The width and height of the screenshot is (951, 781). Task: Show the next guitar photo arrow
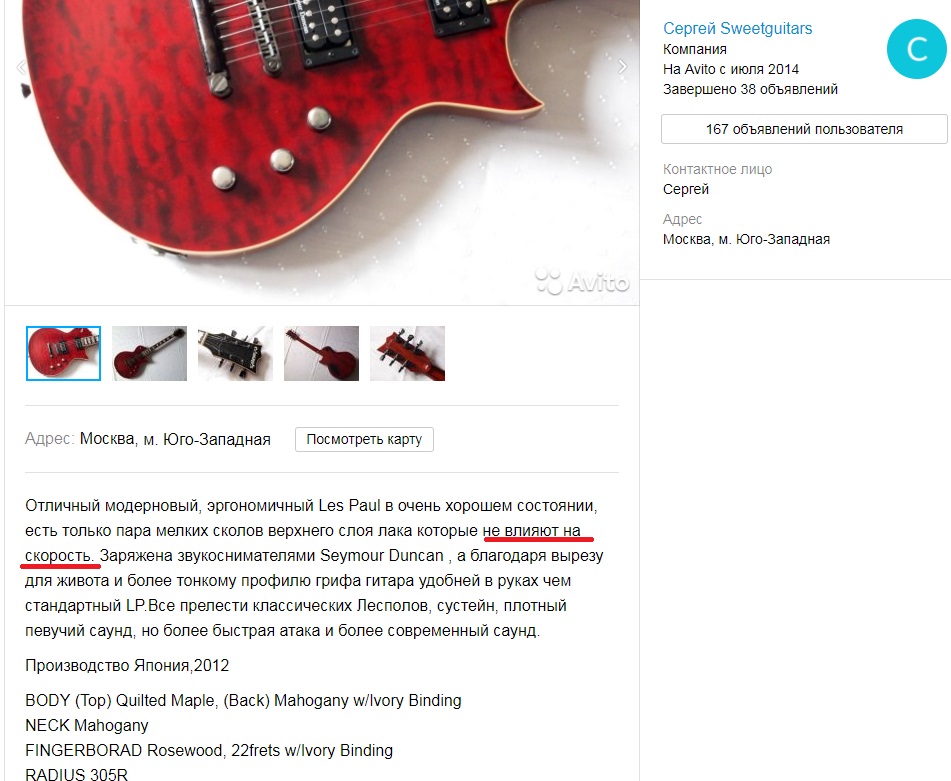pyautogui.click(x=622, y=67)
